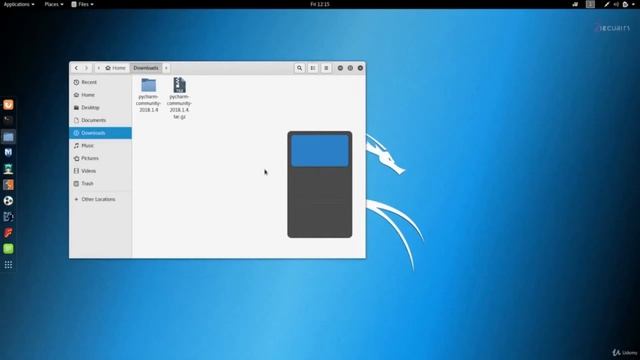Select Home in the sidebar
The height and width of the screenshot is (360, 640).
[x=100, y=95]
